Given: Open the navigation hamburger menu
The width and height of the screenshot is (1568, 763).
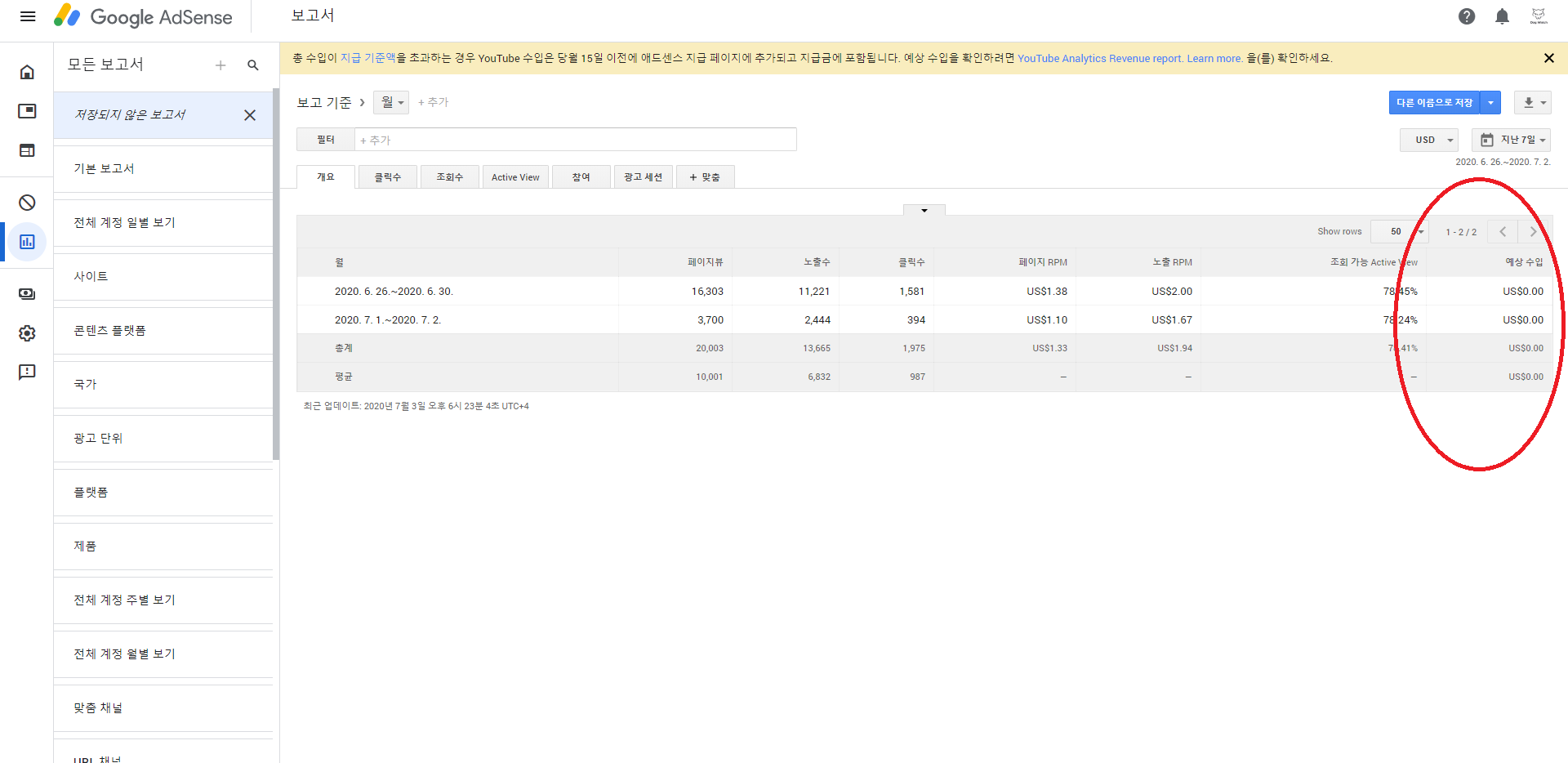Looking at the screenshot, I should [28, 16].
